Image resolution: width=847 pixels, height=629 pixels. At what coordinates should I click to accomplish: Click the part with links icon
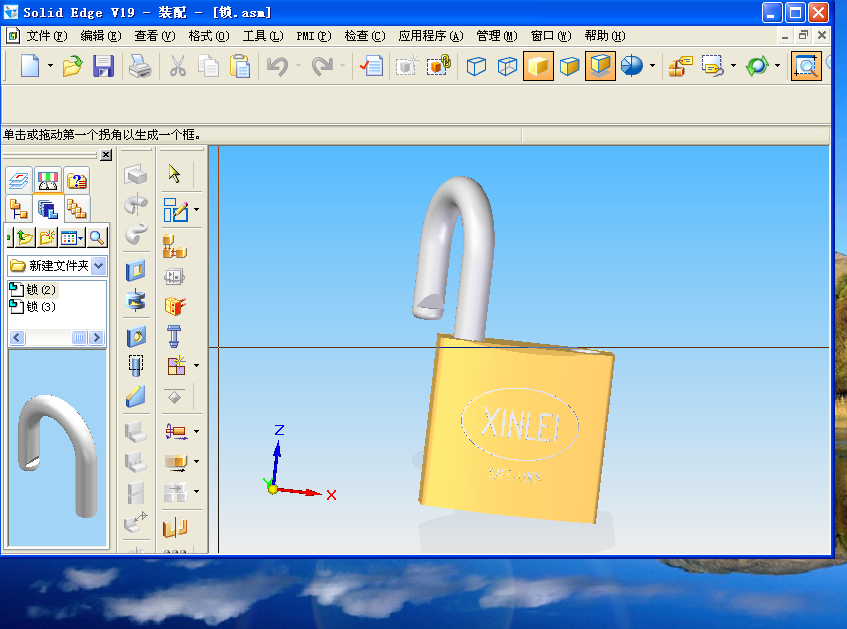coord(439,66)
